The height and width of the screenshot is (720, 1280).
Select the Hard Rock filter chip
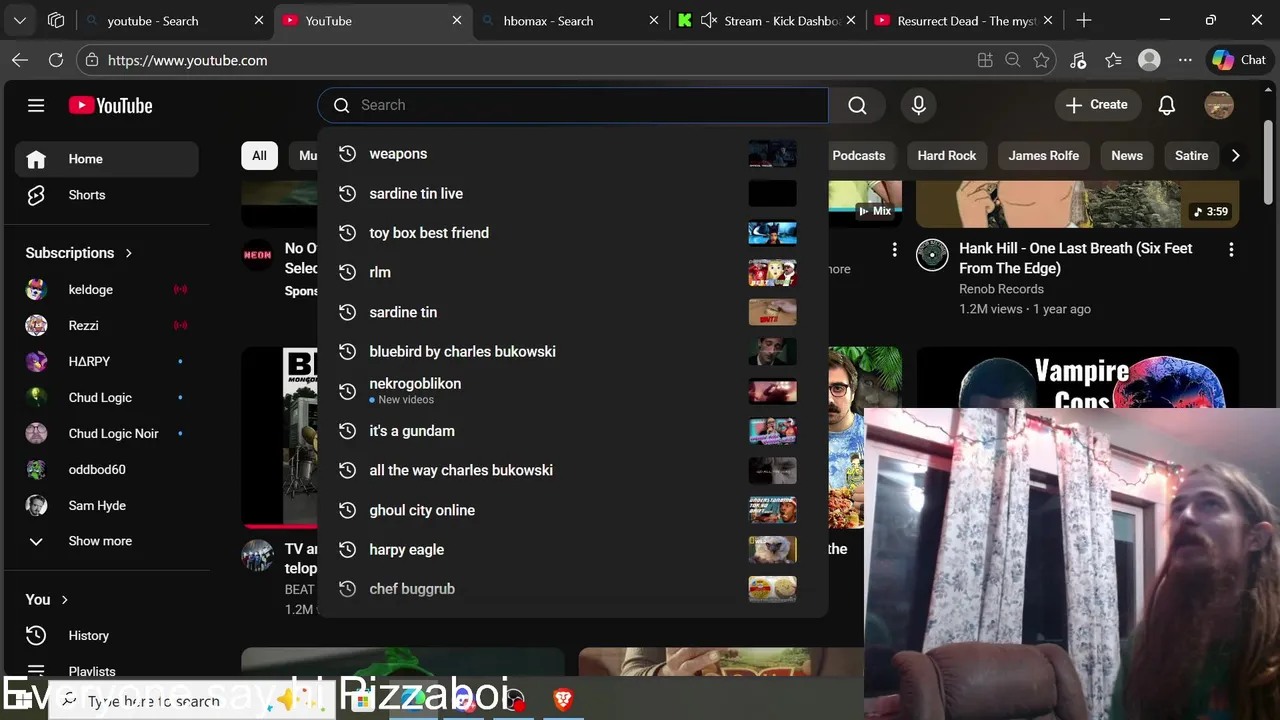946,156
